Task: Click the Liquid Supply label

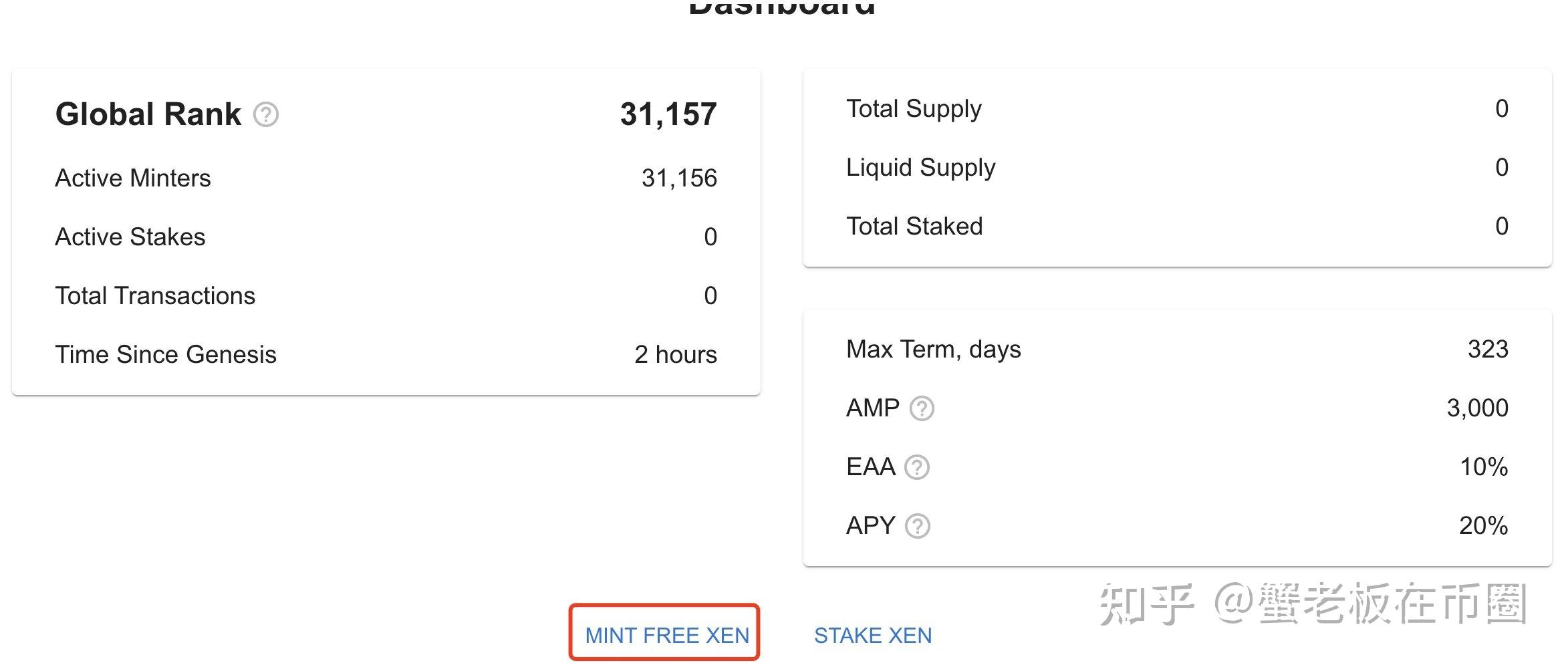Action: [x=920, y=167]
